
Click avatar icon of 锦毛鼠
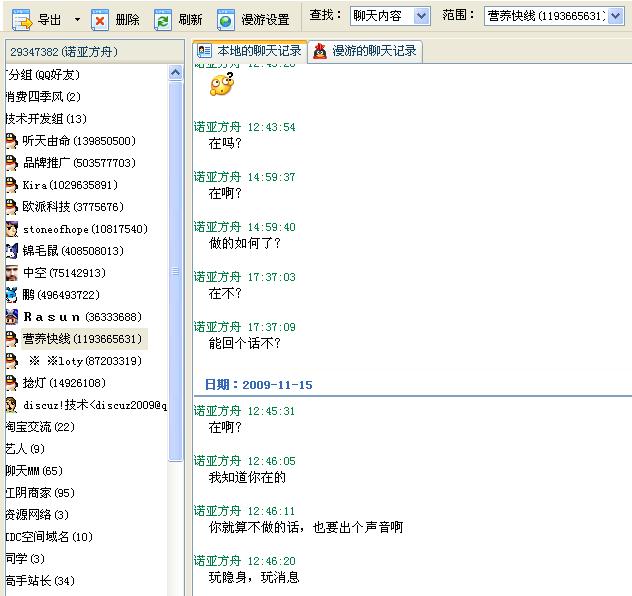point(12,251)
